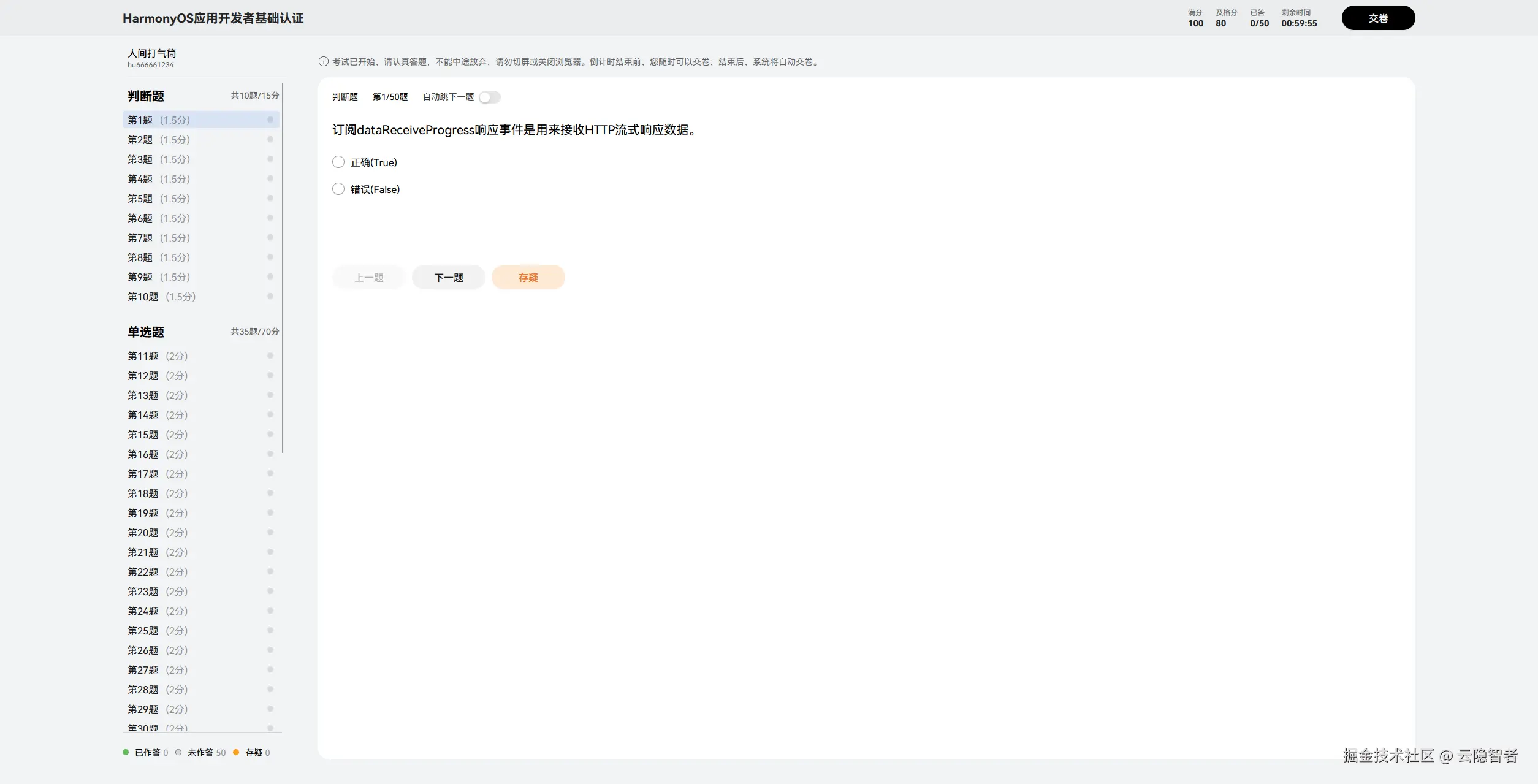Mark question with 存疑 button
This screenshot has width=1538, height=784.
pos(528,277)
